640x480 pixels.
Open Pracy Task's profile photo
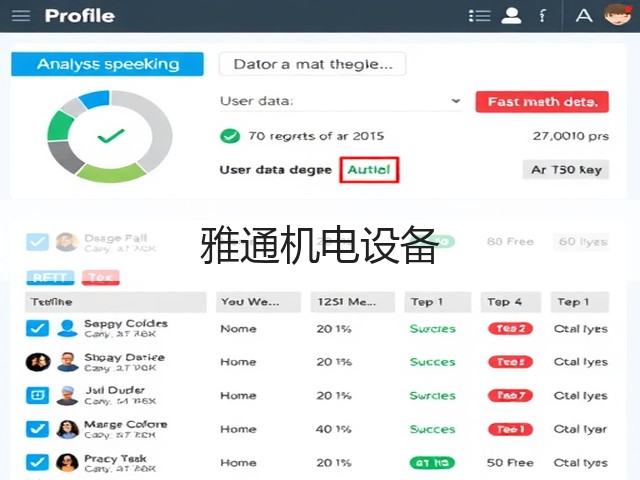point(67,463)
